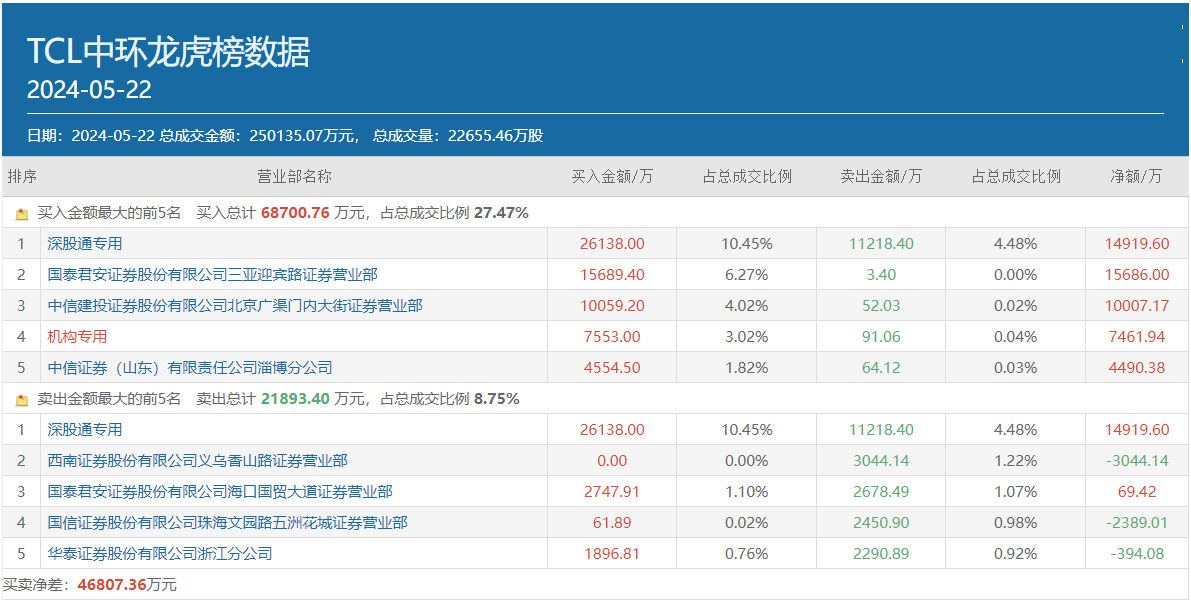Click the 0.04% ratio cell
The width and height of the screenshot is (1191, 601).
[x=1016, y=337]
